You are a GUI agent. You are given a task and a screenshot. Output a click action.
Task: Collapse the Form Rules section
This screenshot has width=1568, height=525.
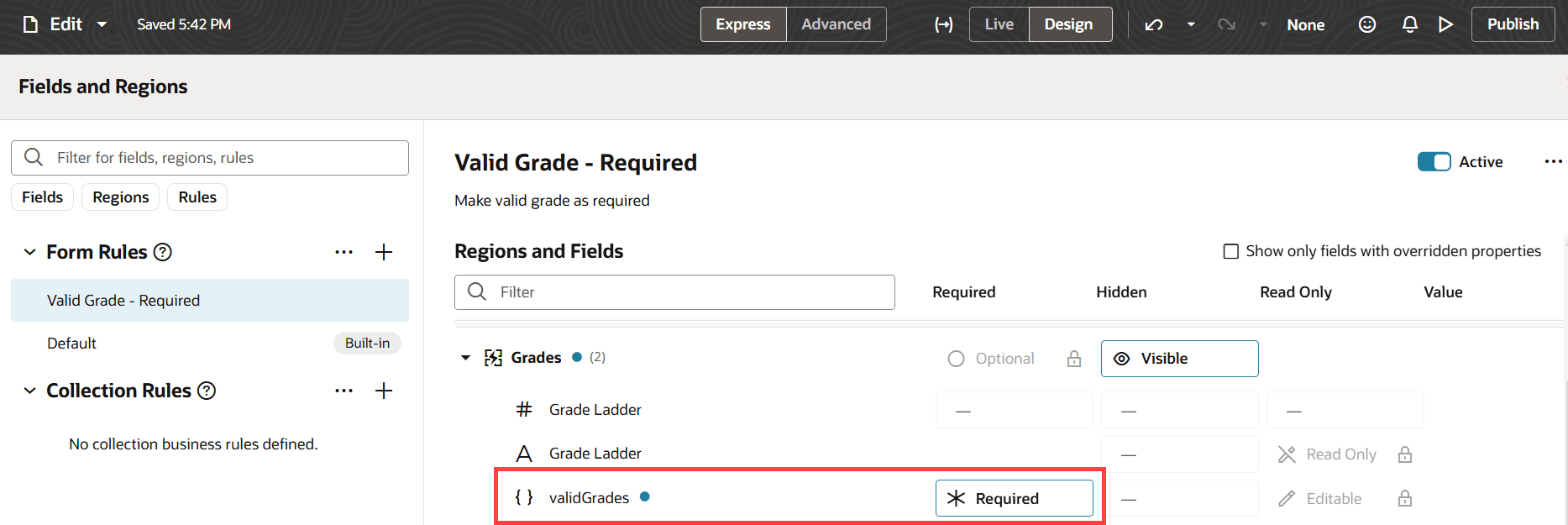coord(29,252)
